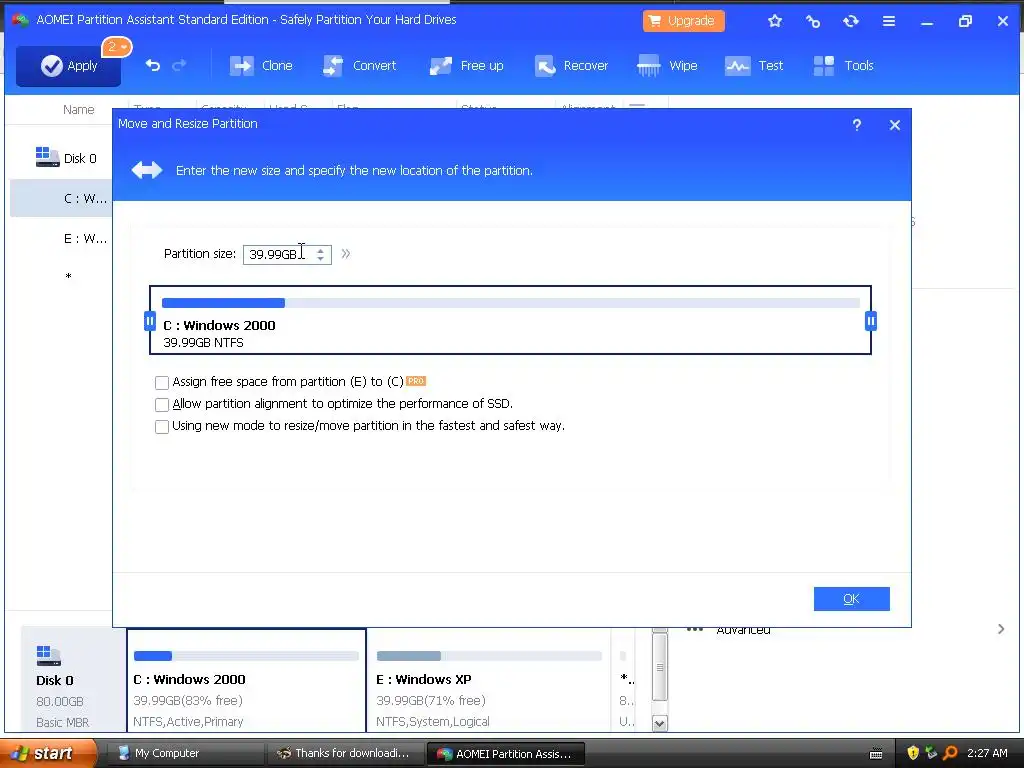Increase partition size with up arrow
This screenshot has width=1024, height=768.
click(321, 249)
